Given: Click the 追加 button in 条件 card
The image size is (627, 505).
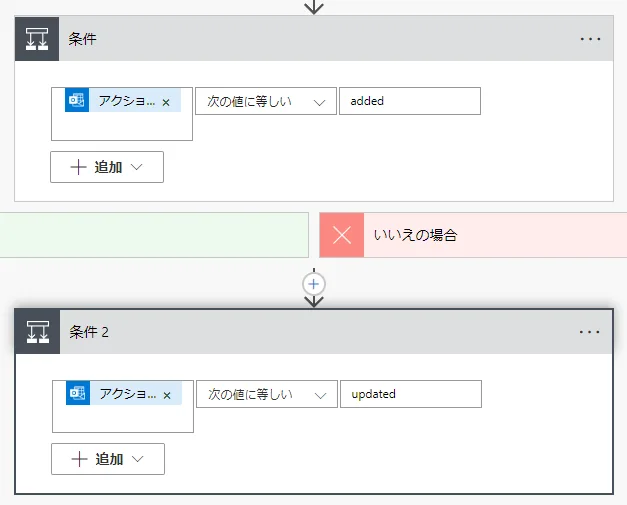Looking at the screenshot, I should pyautogui.click(x=107, y=167).
